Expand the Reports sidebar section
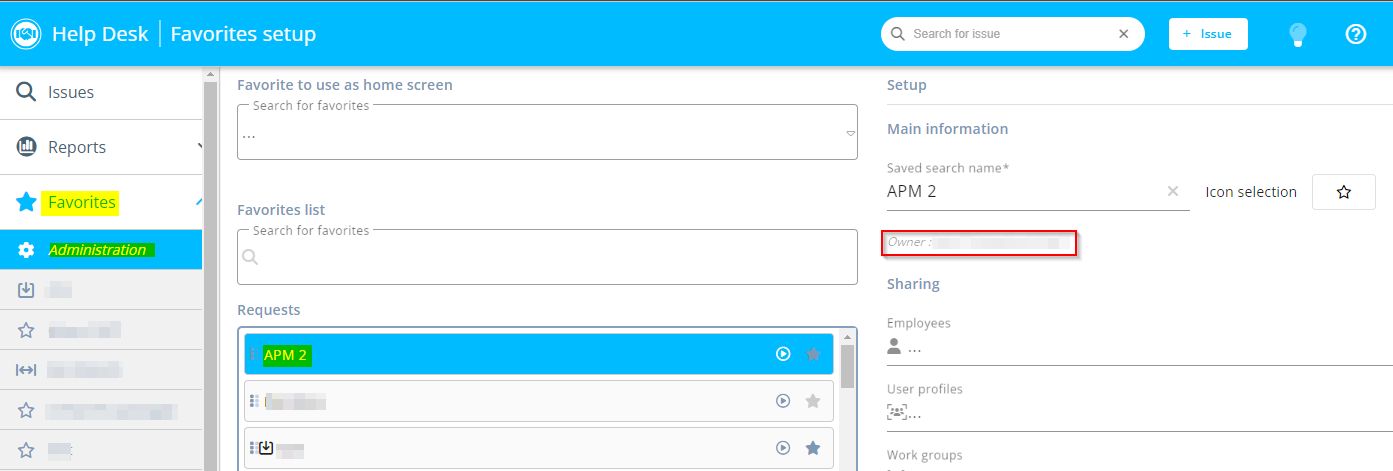1393x471 pixels. (200, 147)
